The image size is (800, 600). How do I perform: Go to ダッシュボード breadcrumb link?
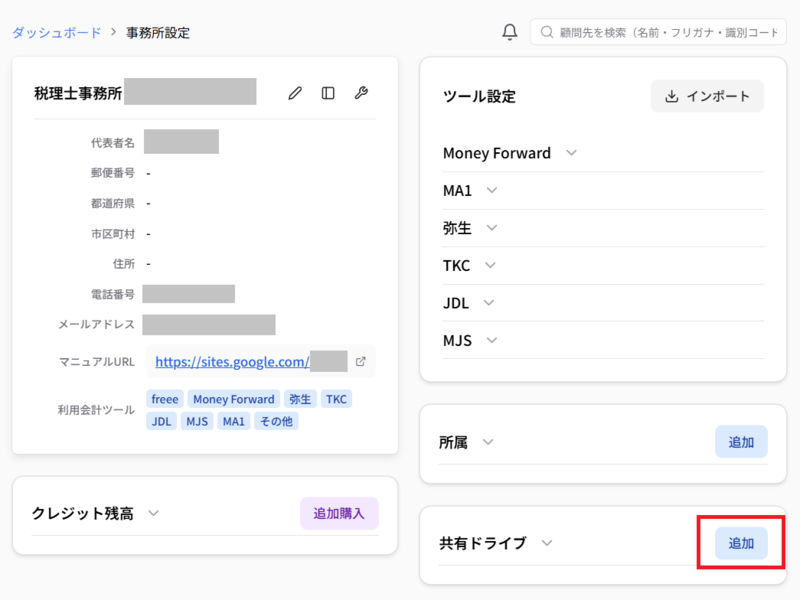click(x=57, y=33)
